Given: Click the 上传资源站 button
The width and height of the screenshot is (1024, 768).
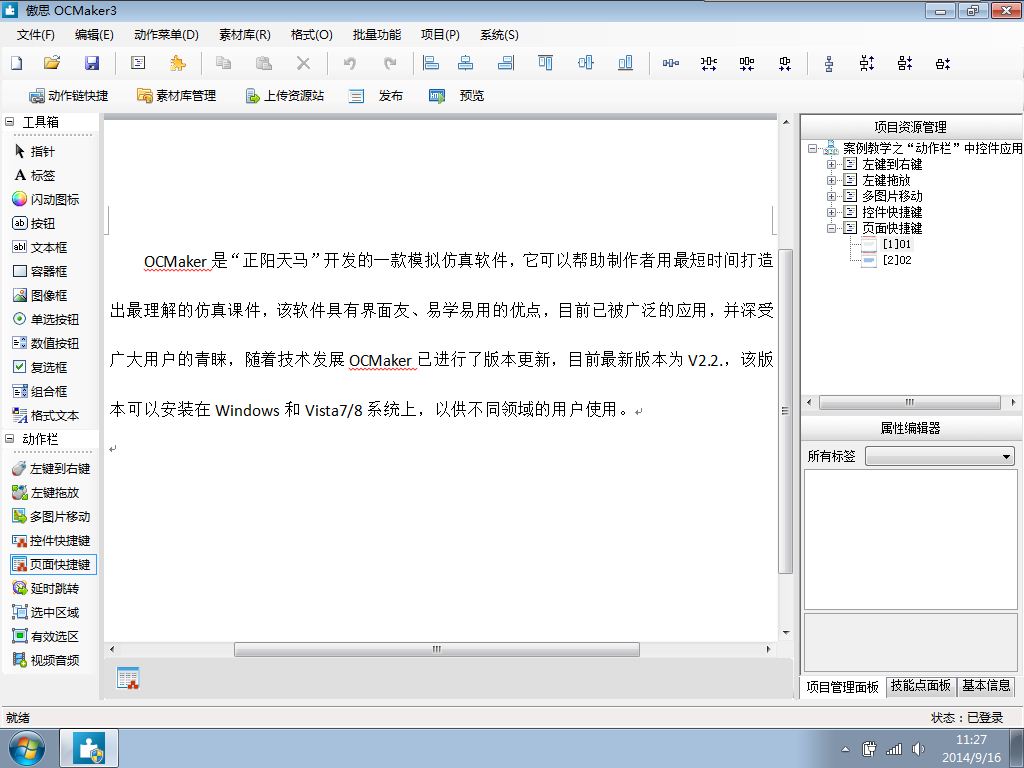Looking at the screenshot, I should 285,96.
